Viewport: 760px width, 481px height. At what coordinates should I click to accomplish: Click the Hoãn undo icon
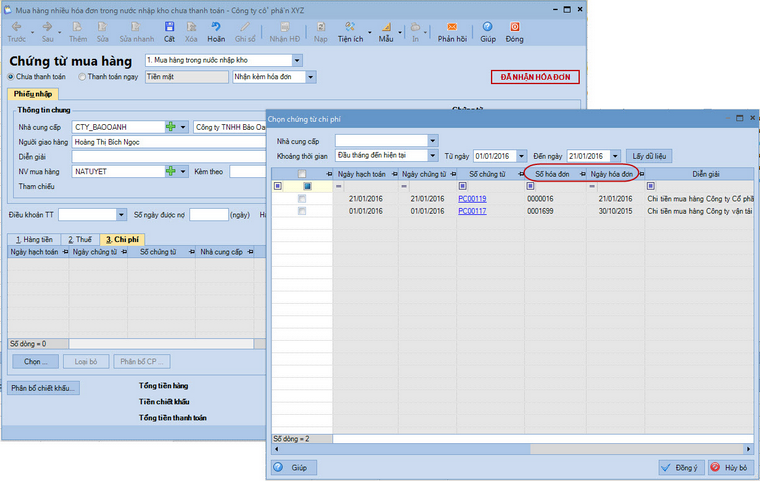[x=216, y=27]
